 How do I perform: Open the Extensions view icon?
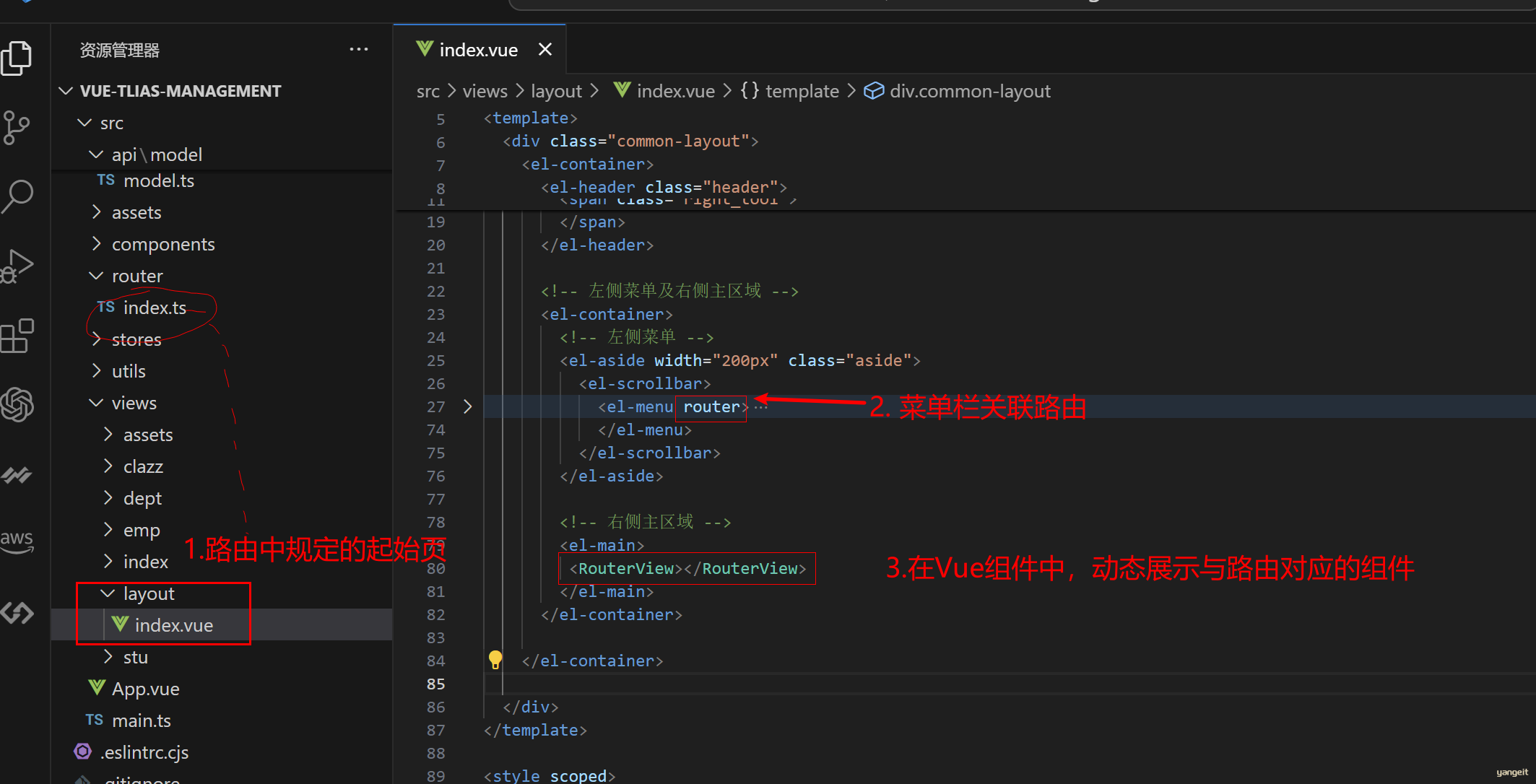click(x=17, y=336)
